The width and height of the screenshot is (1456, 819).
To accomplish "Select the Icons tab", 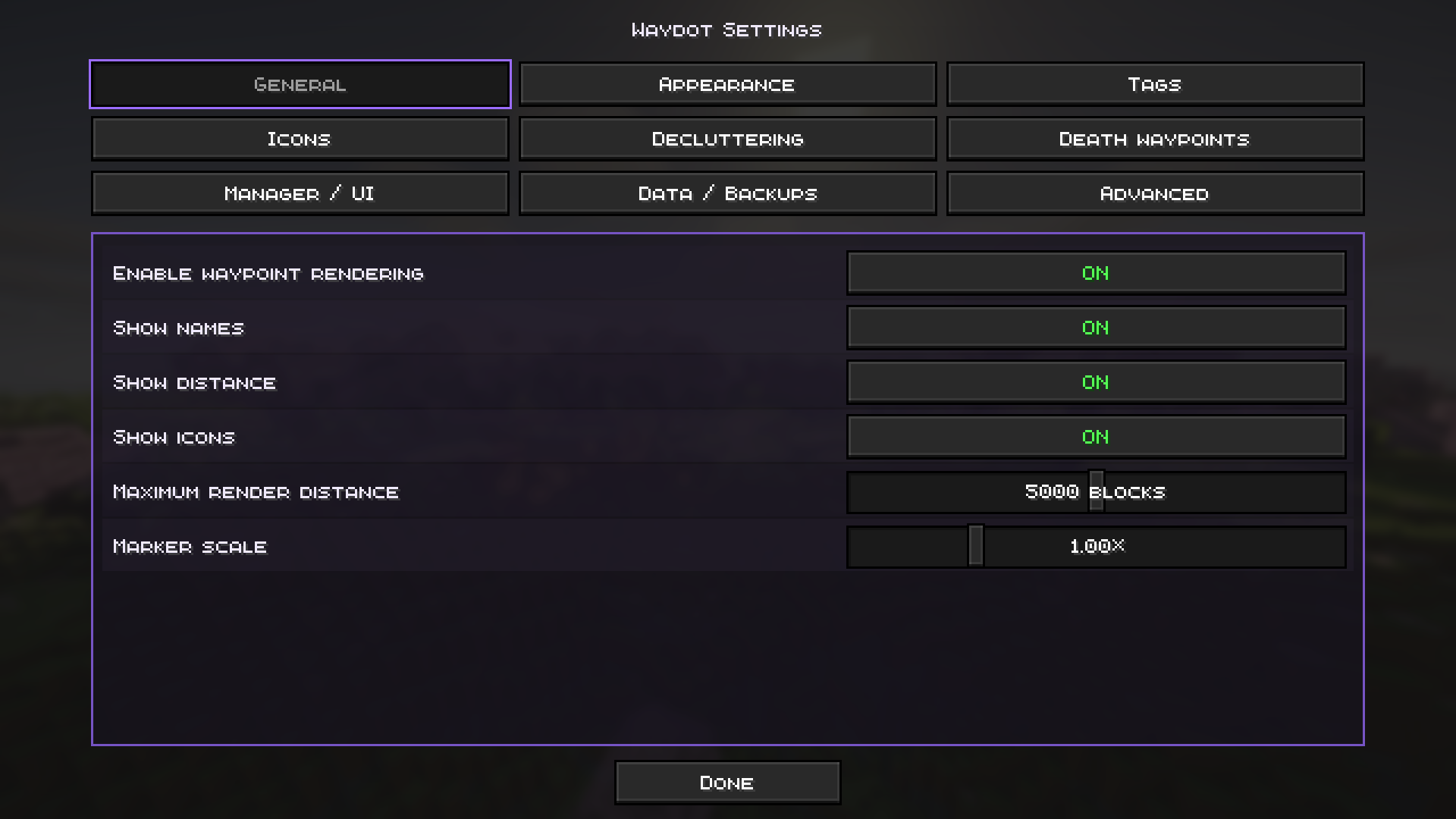I will pyautogui.click(x=300, y=139).
